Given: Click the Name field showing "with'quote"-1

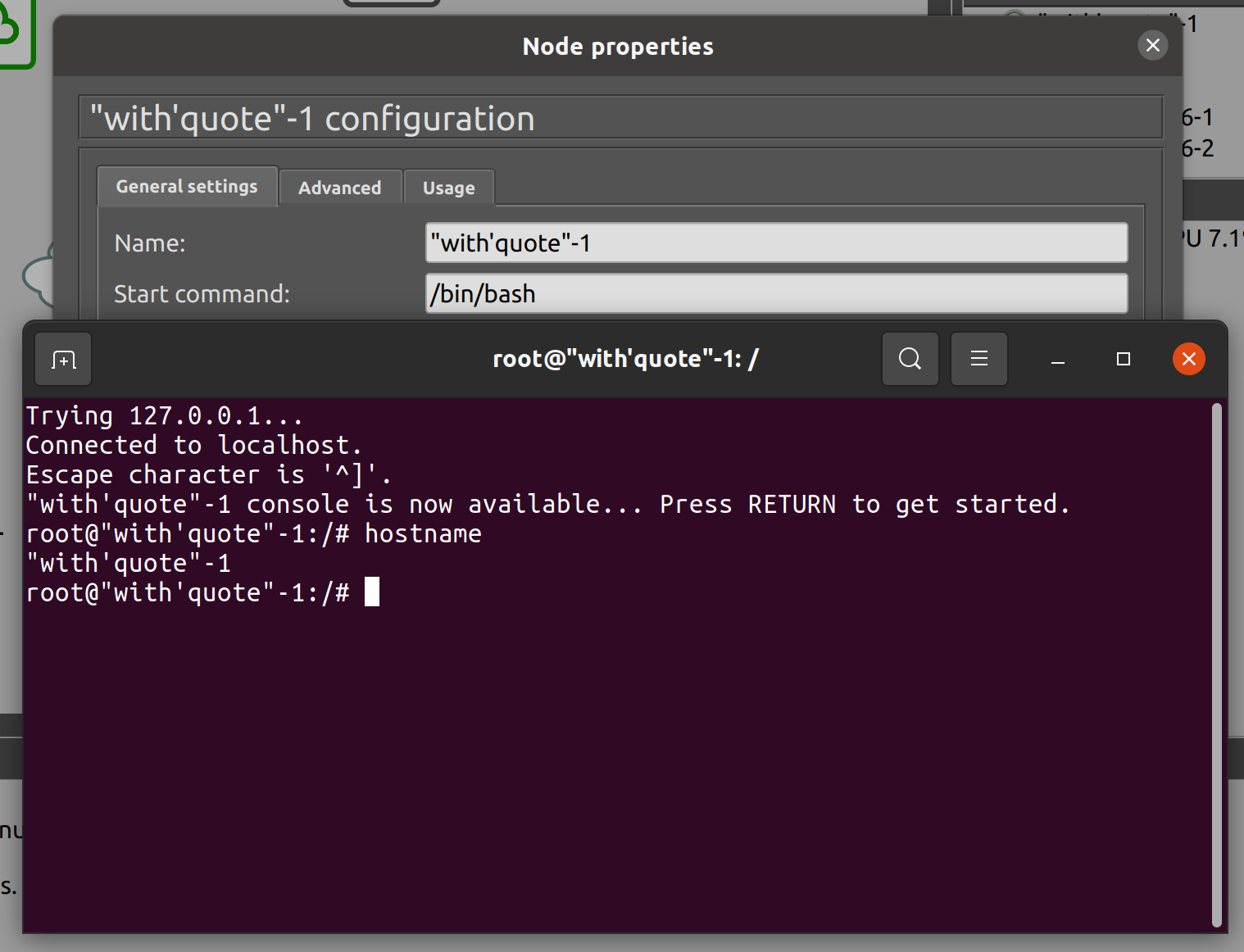Looking at the screenshot, I should pyautogui.click(x=776, y=243).
